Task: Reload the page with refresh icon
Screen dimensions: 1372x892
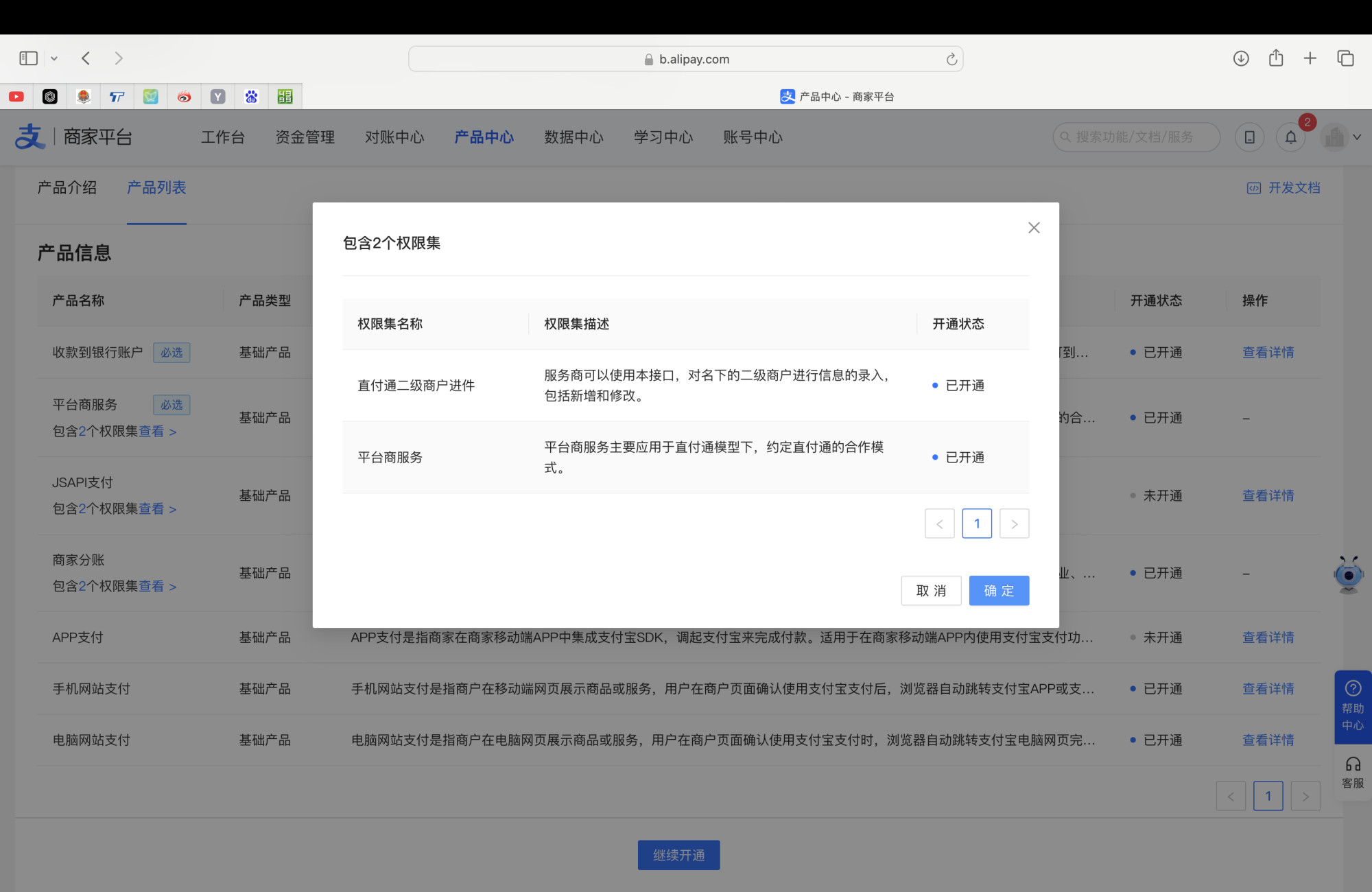Action: coord(951,60)
